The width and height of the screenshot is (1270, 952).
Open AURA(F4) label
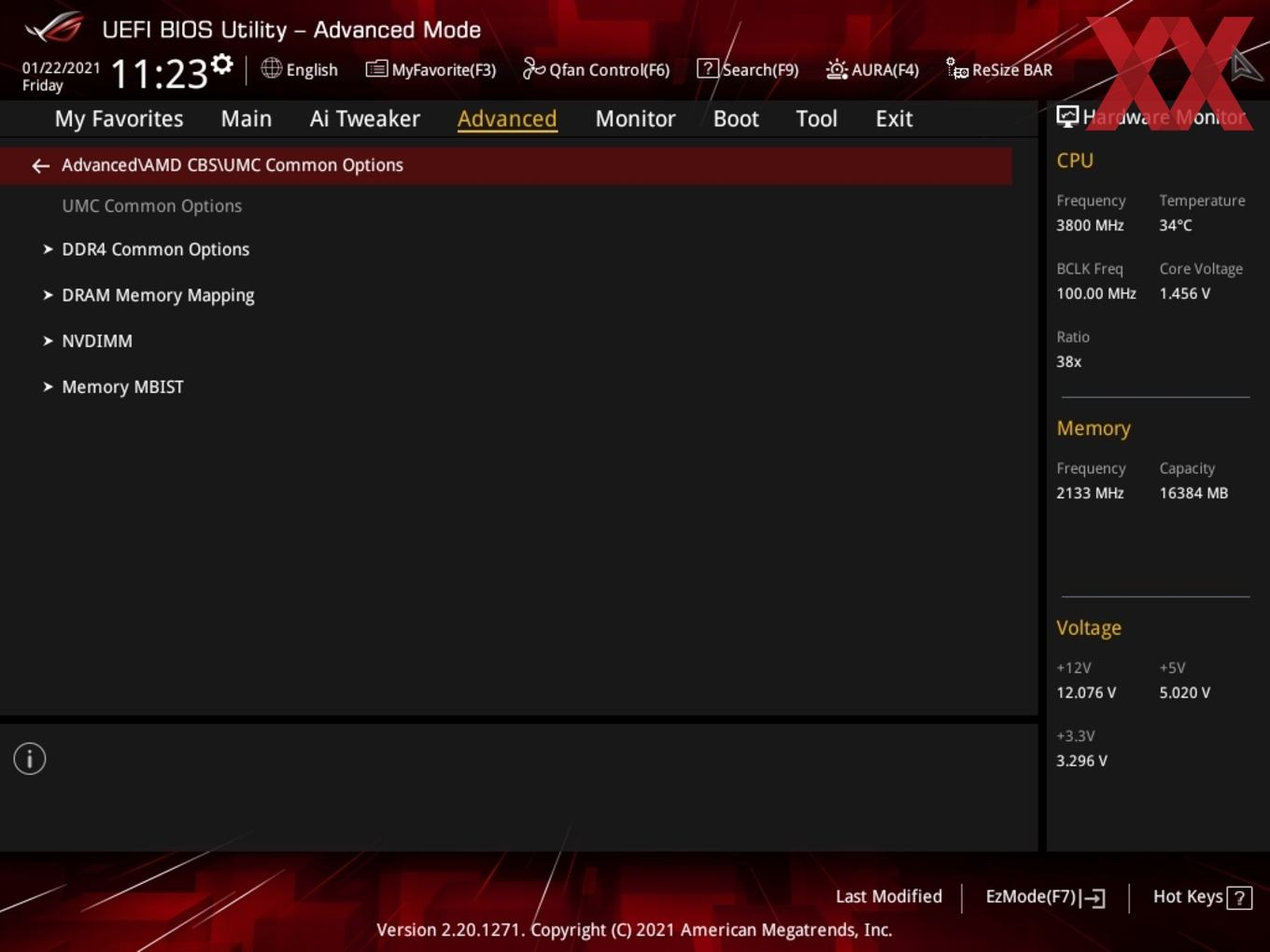coord(885,70)
